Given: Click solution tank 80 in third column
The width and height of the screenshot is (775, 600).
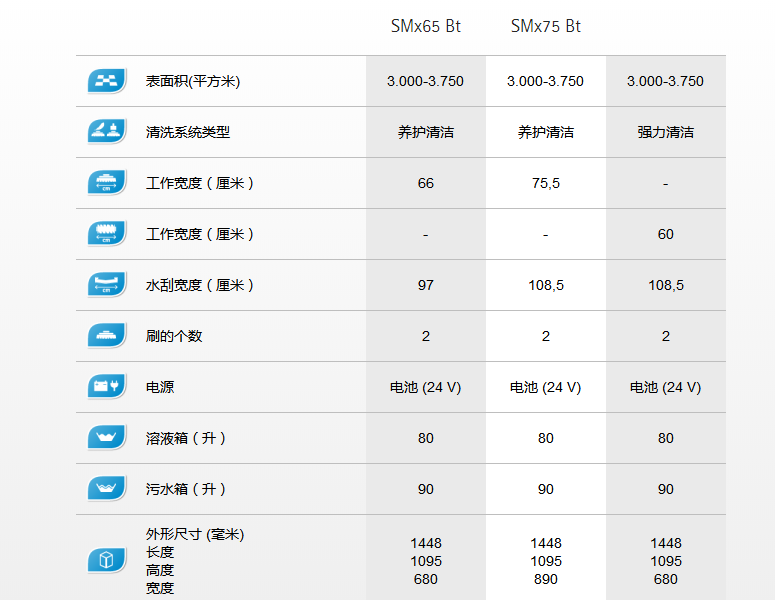Looking at the screenshot, I should tap(666, 438).
